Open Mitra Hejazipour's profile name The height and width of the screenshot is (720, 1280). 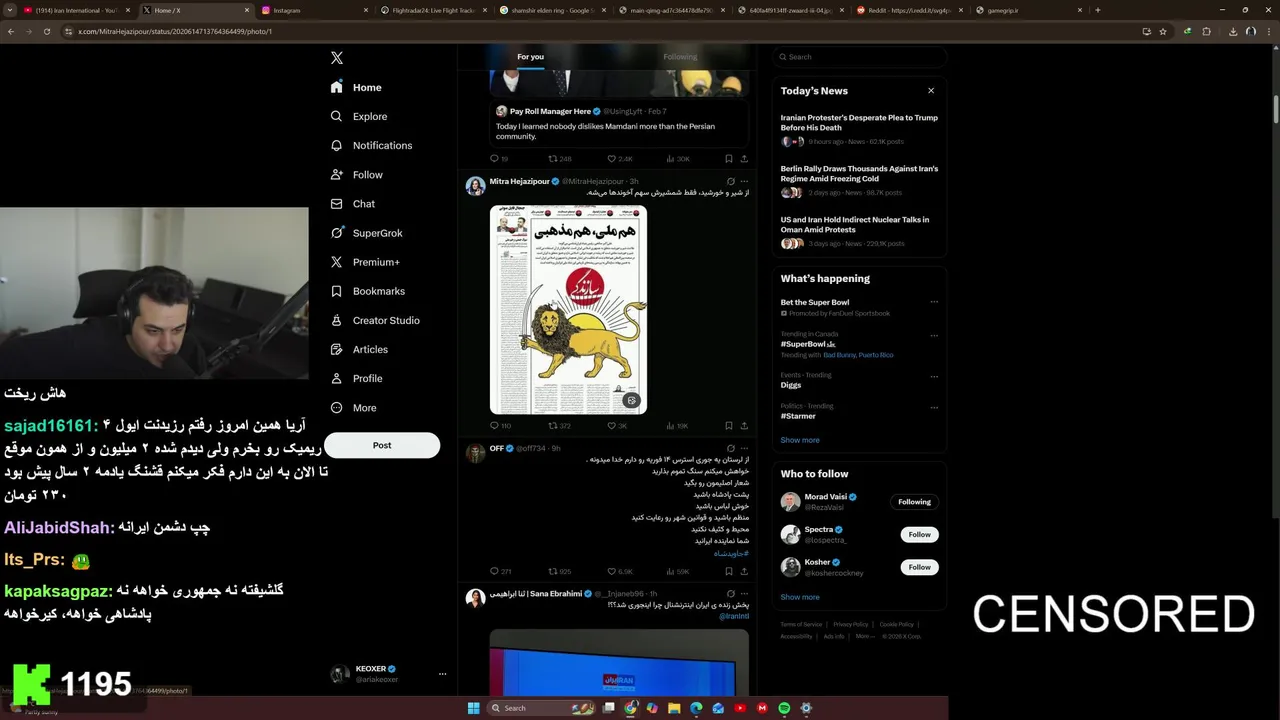[x=519, y=182]
